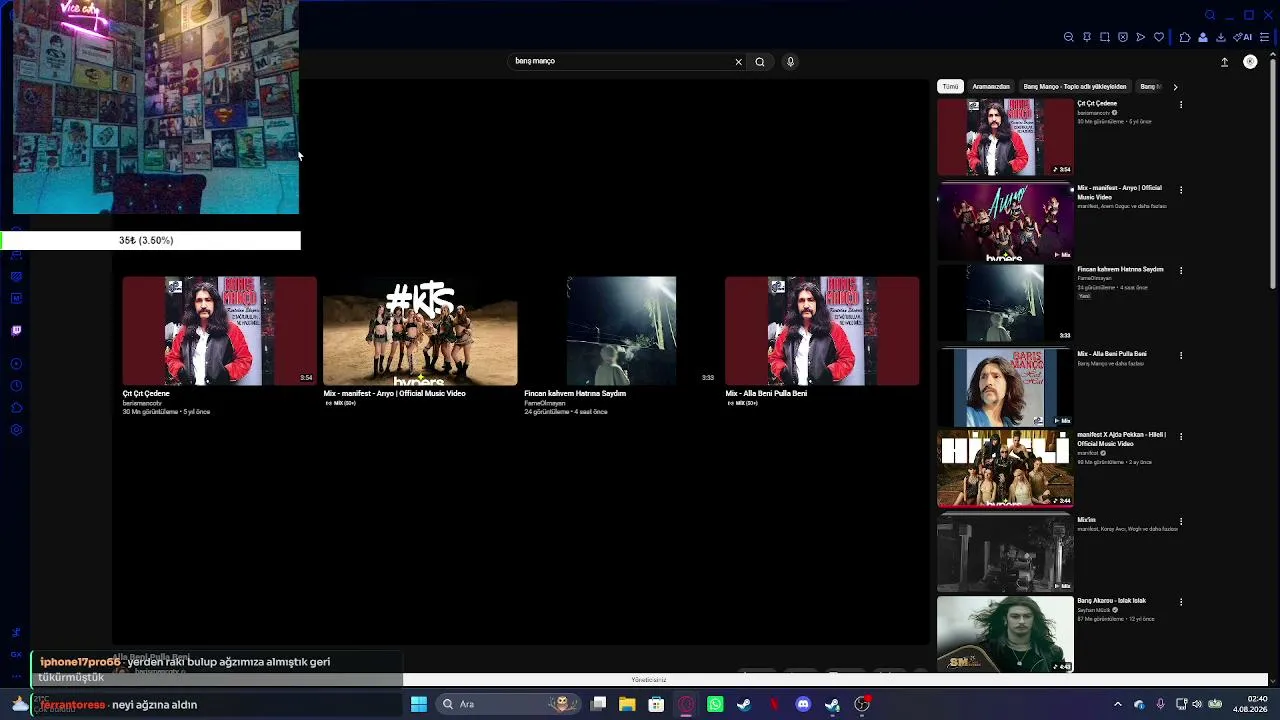Click the 35₺ donation goal progress bar

click(x=150, y=240)
